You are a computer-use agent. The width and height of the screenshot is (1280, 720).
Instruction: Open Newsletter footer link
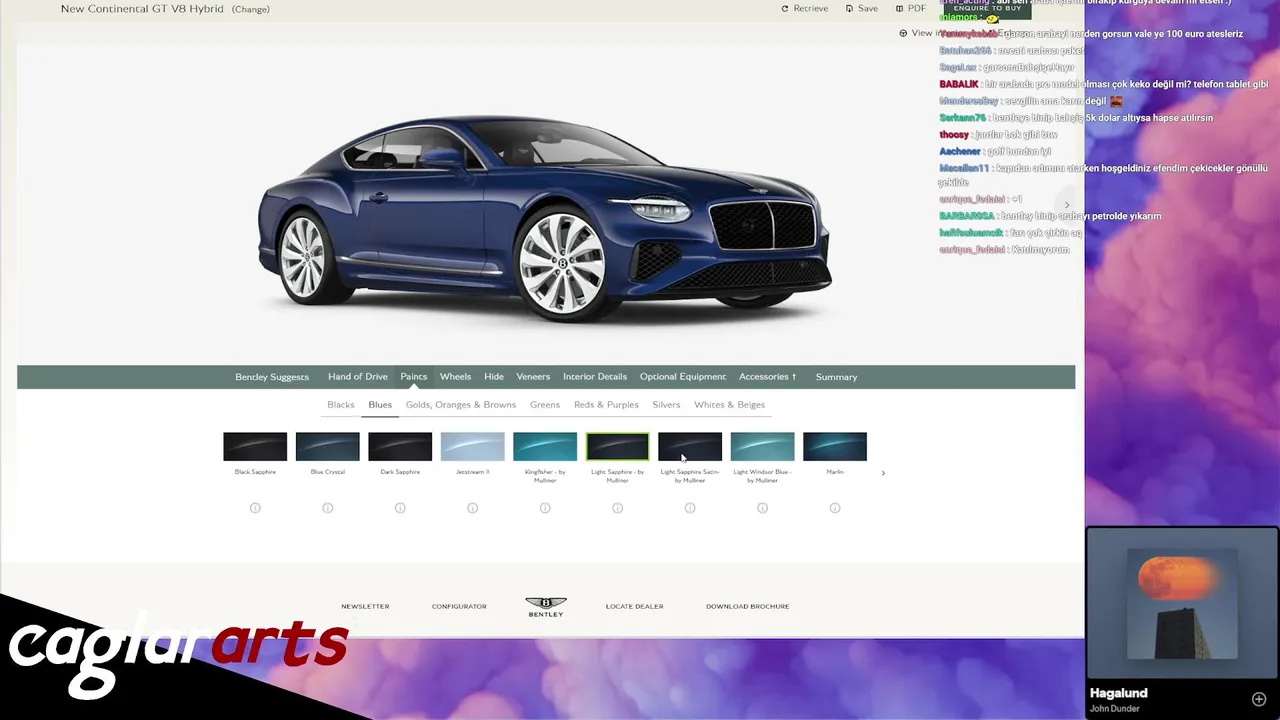365,606
